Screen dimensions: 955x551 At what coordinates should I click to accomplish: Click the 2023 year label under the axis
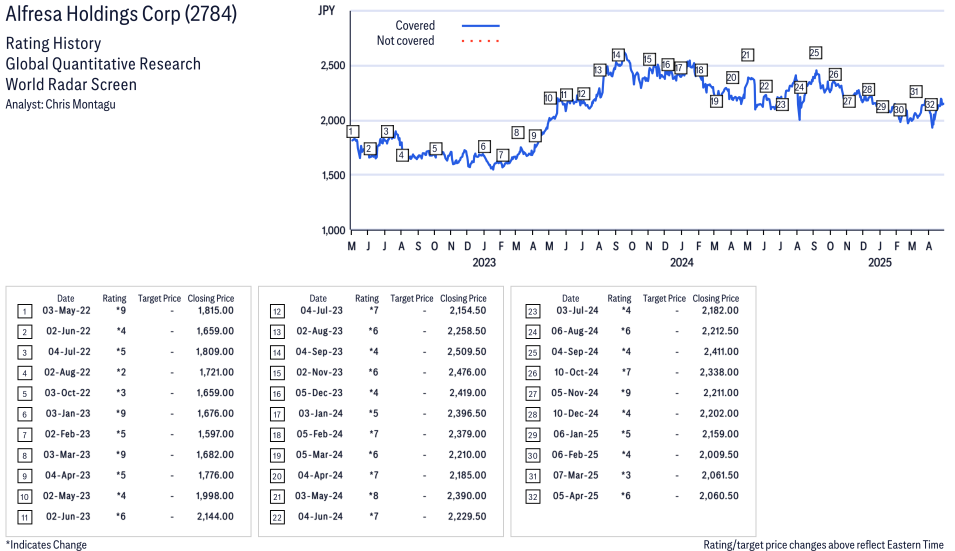tap(484, 262)
